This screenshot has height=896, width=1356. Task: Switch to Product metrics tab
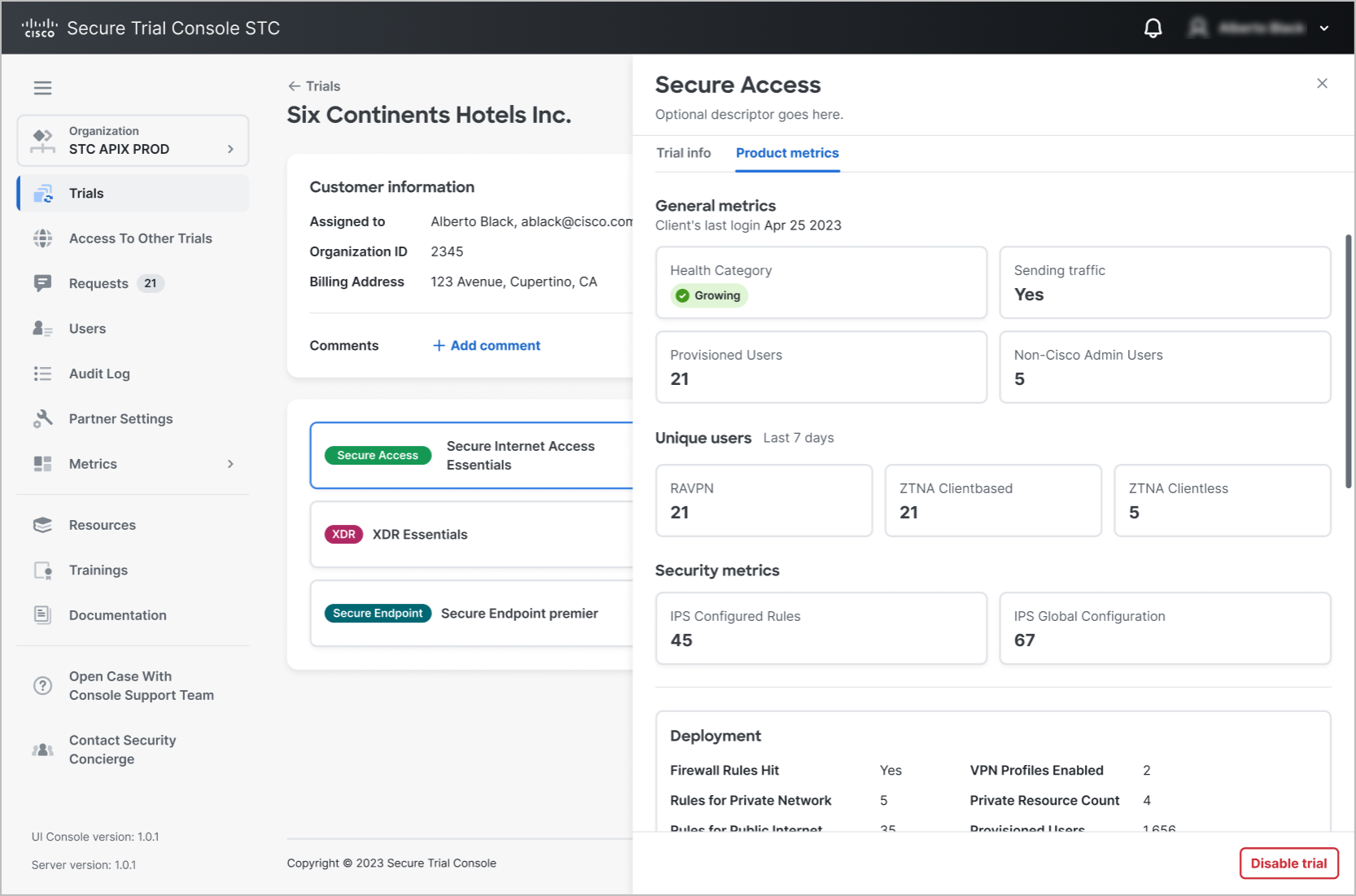pos(787,153)
